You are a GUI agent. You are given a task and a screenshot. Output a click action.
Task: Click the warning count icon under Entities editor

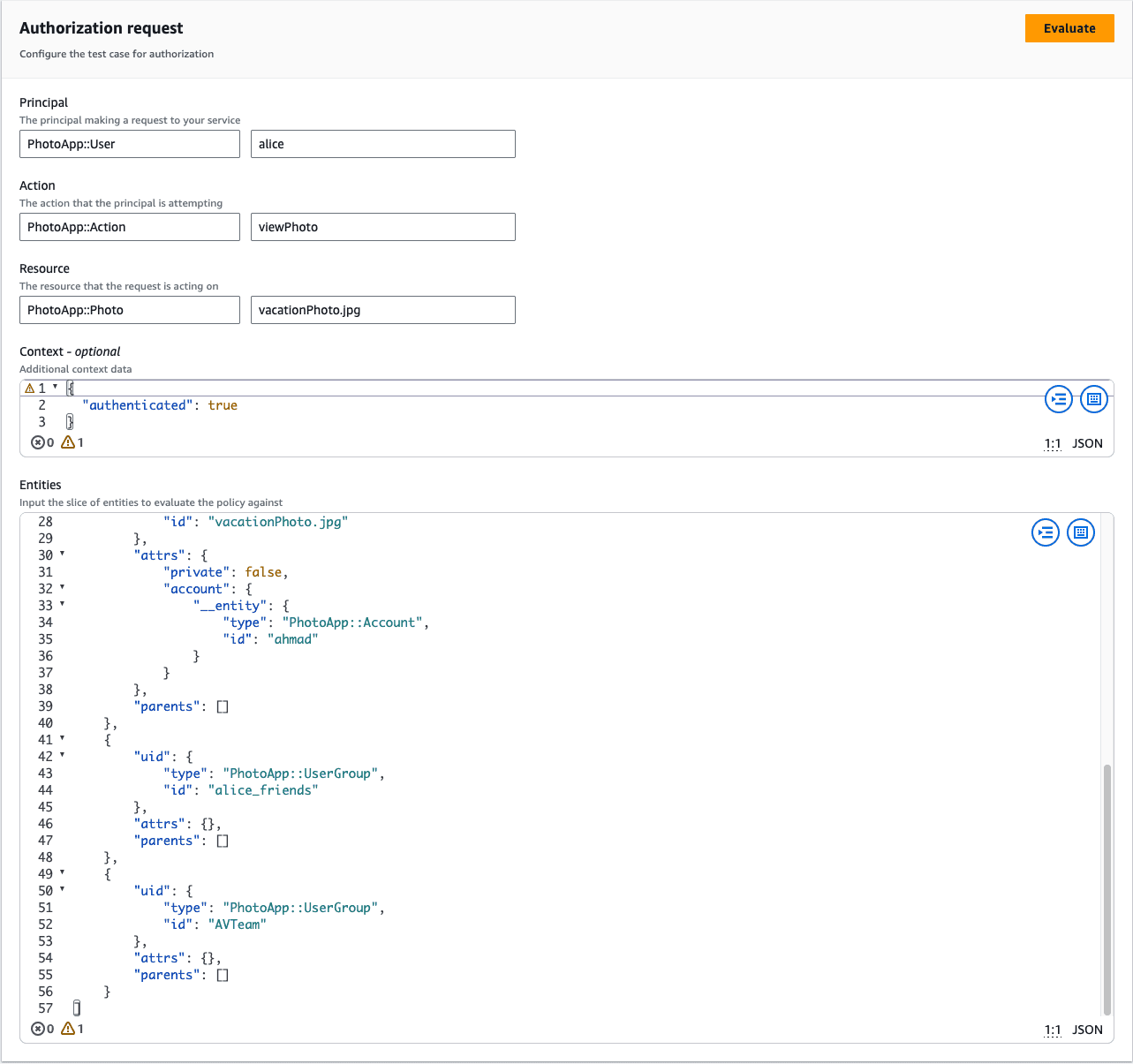[68, 1029]
